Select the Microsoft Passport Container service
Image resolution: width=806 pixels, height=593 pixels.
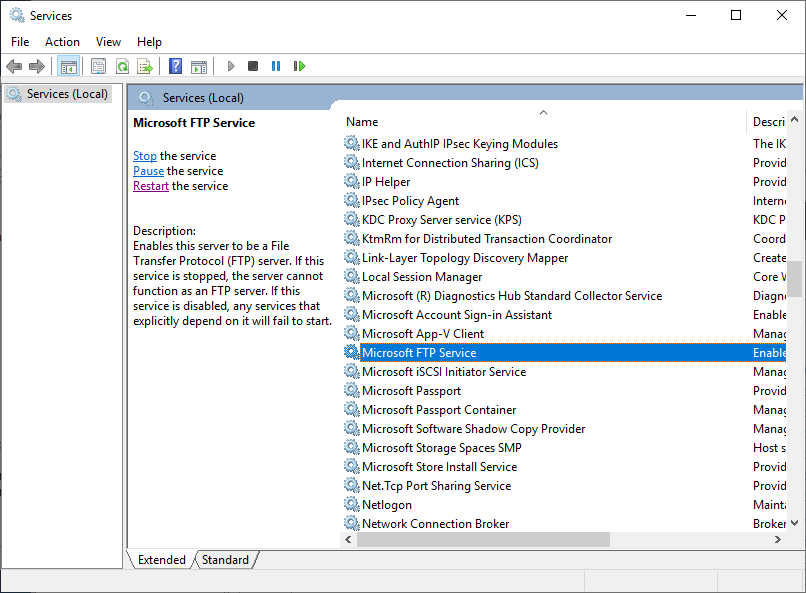point(439,410)
